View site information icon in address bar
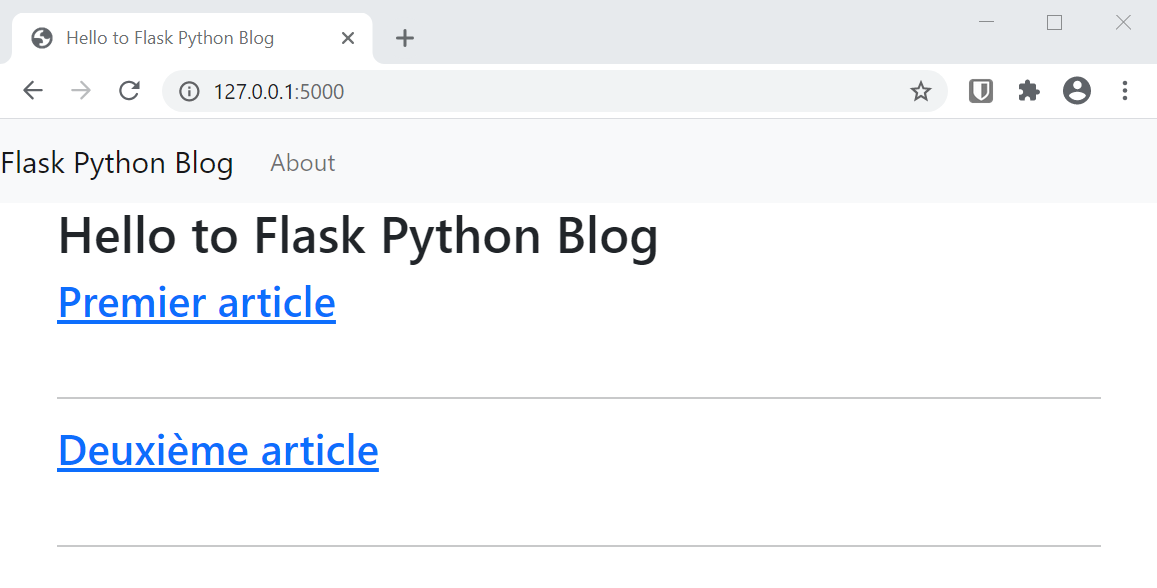 pyautogui.click(x=189, y=92)
